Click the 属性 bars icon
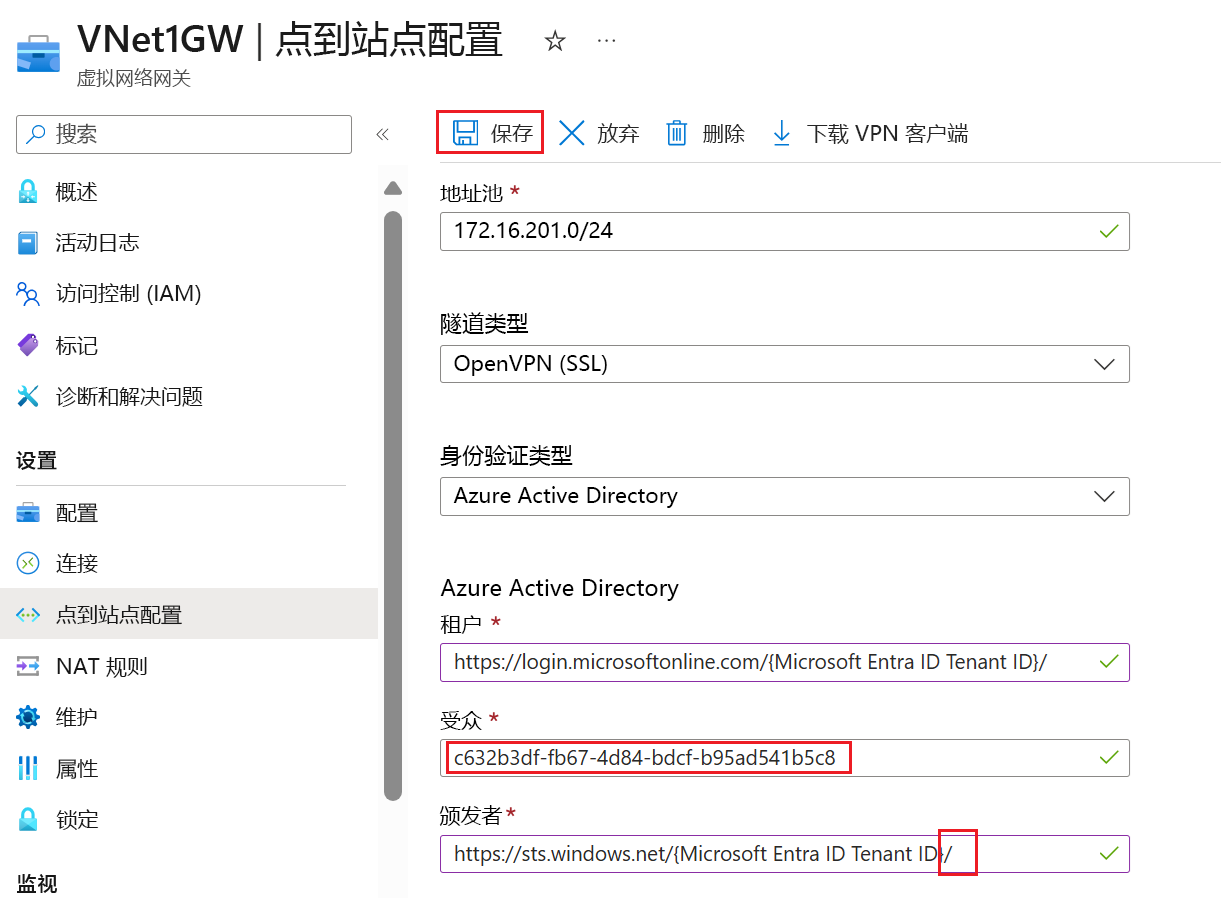The height and width of the screenshot is (898, 1221). 28,768
